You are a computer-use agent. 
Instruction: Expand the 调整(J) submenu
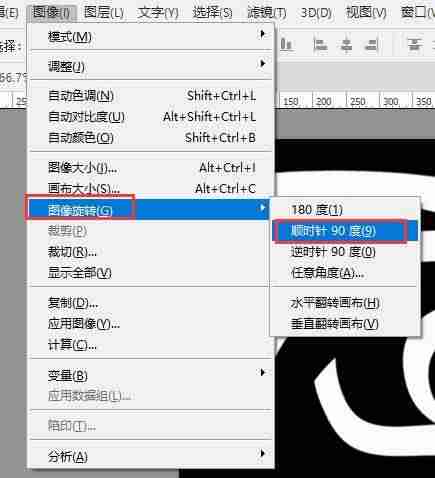pos(151,66)
